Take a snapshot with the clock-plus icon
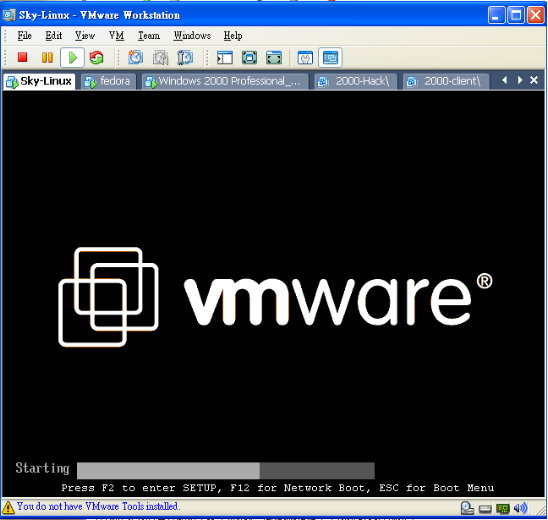The height and width of the screenshot is (520, 548). click(135, 57)
